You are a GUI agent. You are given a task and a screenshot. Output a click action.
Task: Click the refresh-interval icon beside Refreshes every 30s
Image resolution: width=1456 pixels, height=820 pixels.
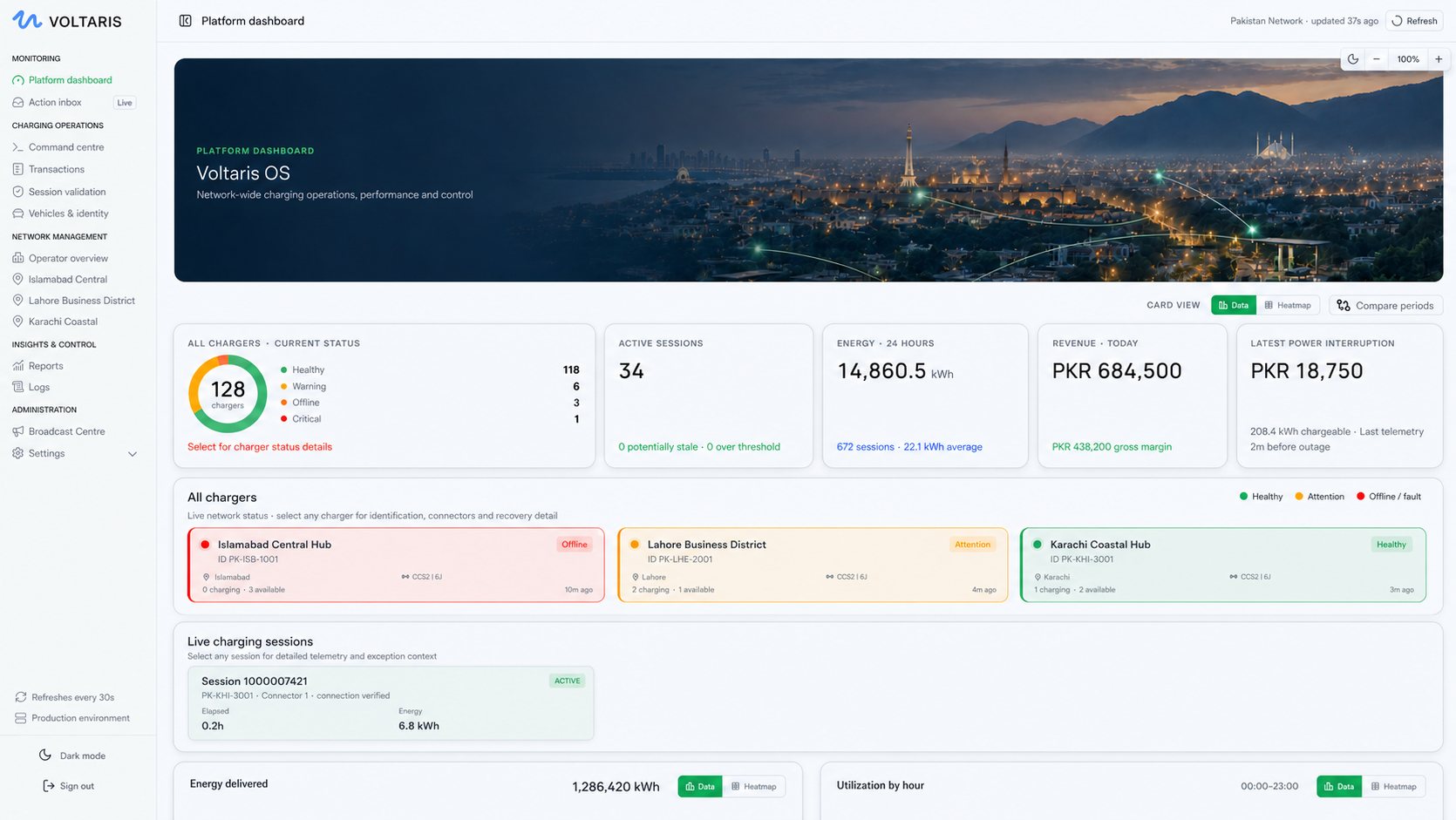(x=21, y=697)
